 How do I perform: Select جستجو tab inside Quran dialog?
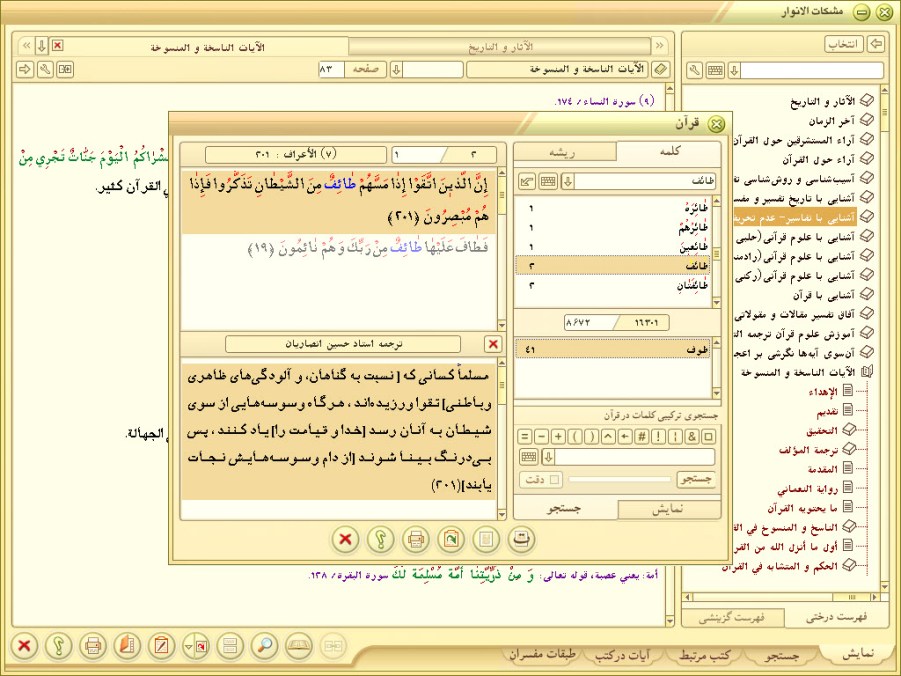click(x=565, y=509)
